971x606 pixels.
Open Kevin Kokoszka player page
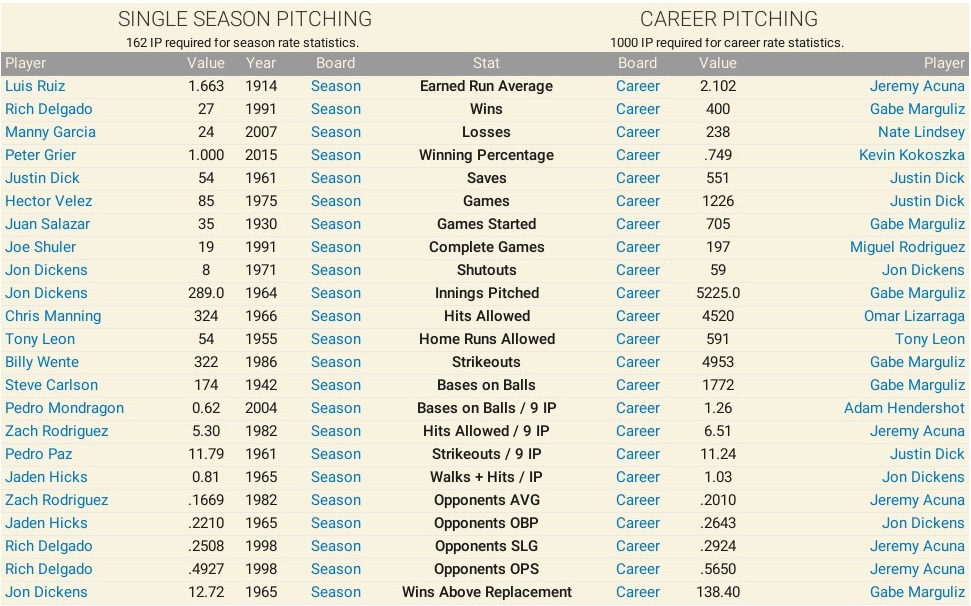click(x=912, y=155)
